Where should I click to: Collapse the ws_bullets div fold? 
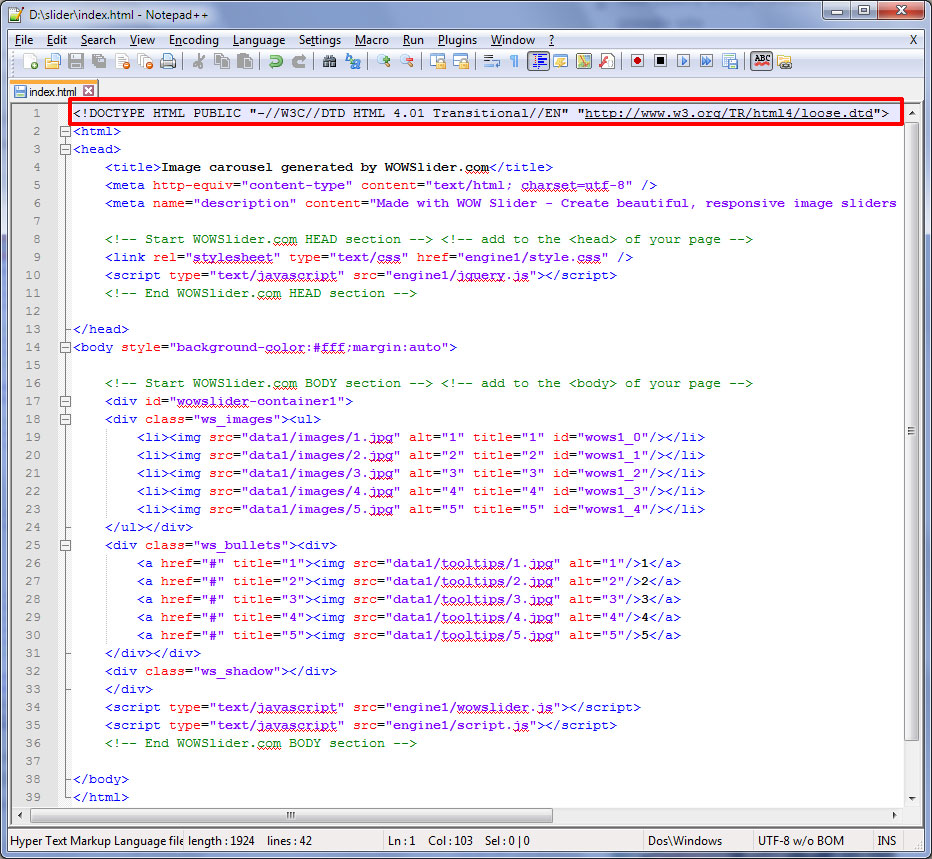point(65,545)
